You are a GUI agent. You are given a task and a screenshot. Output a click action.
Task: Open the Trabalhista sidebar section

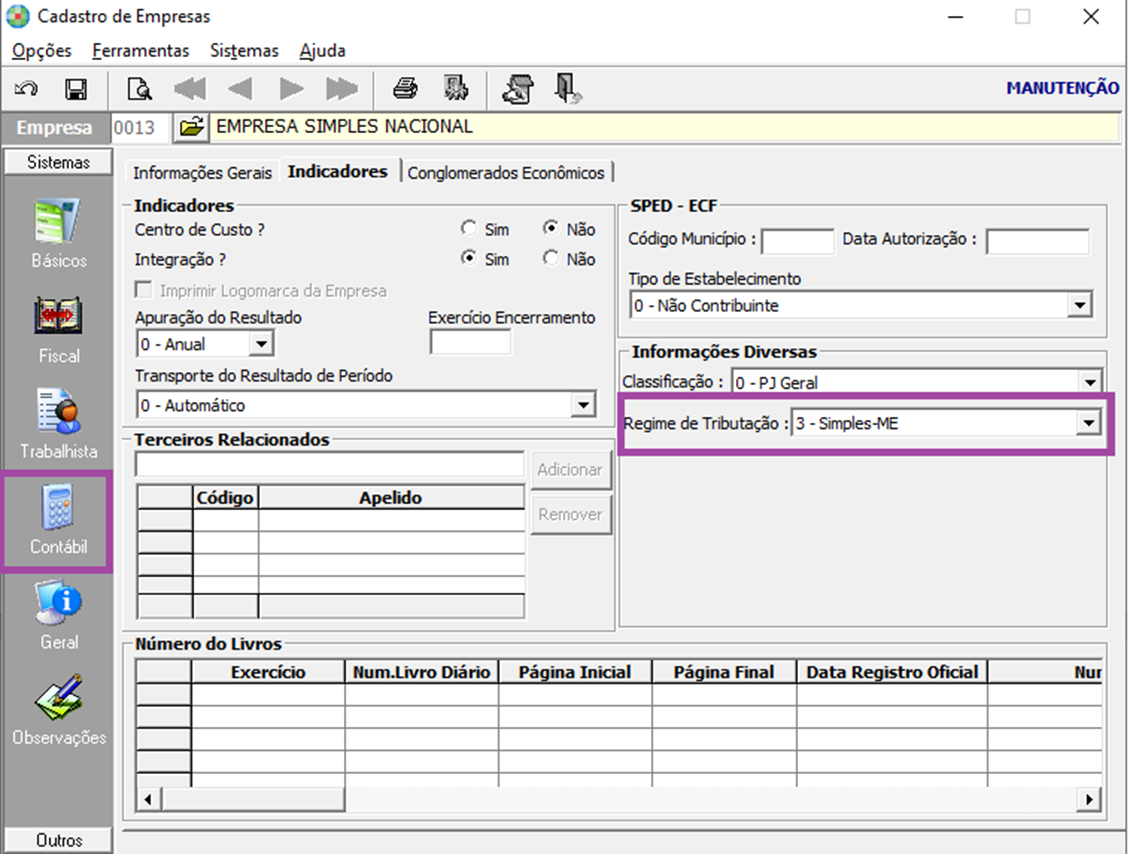[x=58, y=425]
